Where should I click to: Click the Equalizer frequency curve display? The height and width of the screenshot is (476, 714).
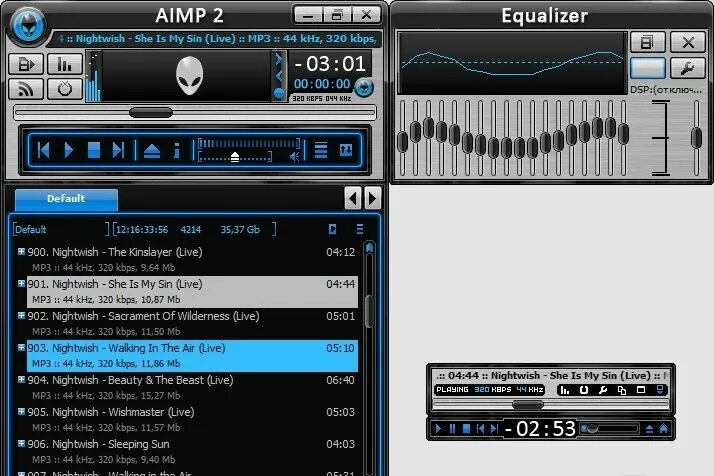tap(512, 63)
